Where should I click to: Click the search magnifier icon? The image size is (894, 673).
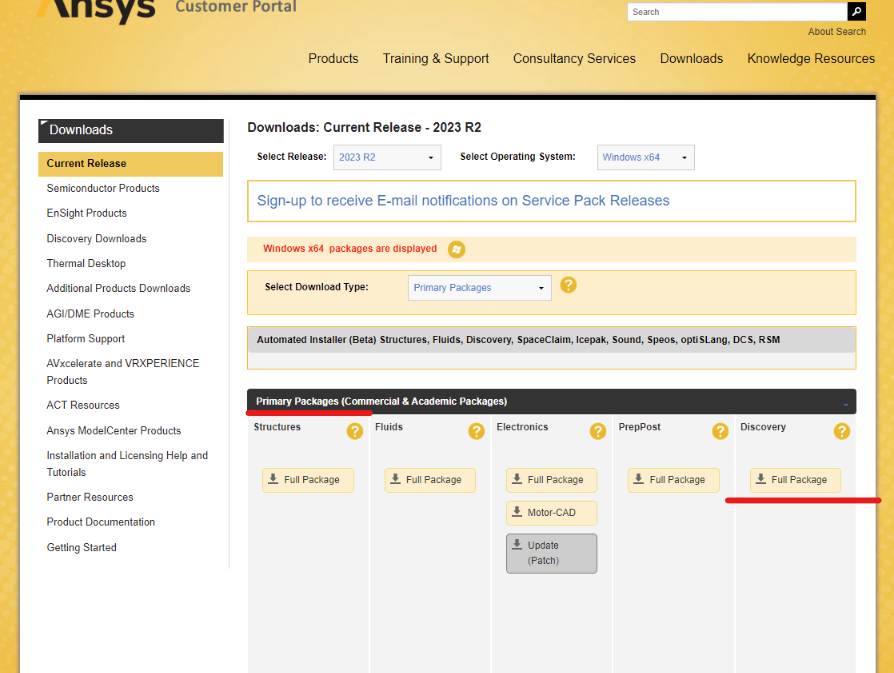(856, 12)
